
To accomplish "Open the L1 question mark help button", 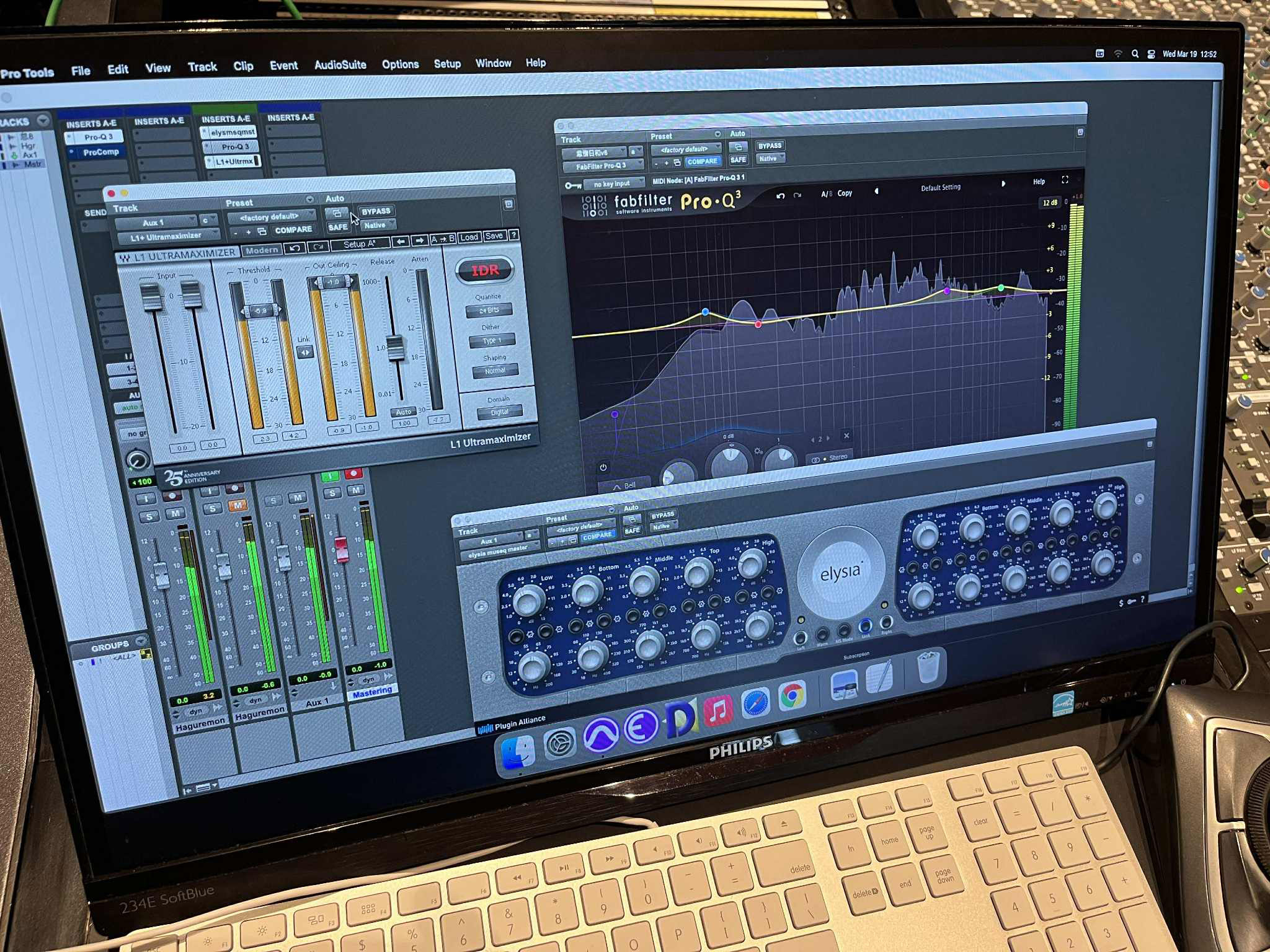I will tap(513, 236).
